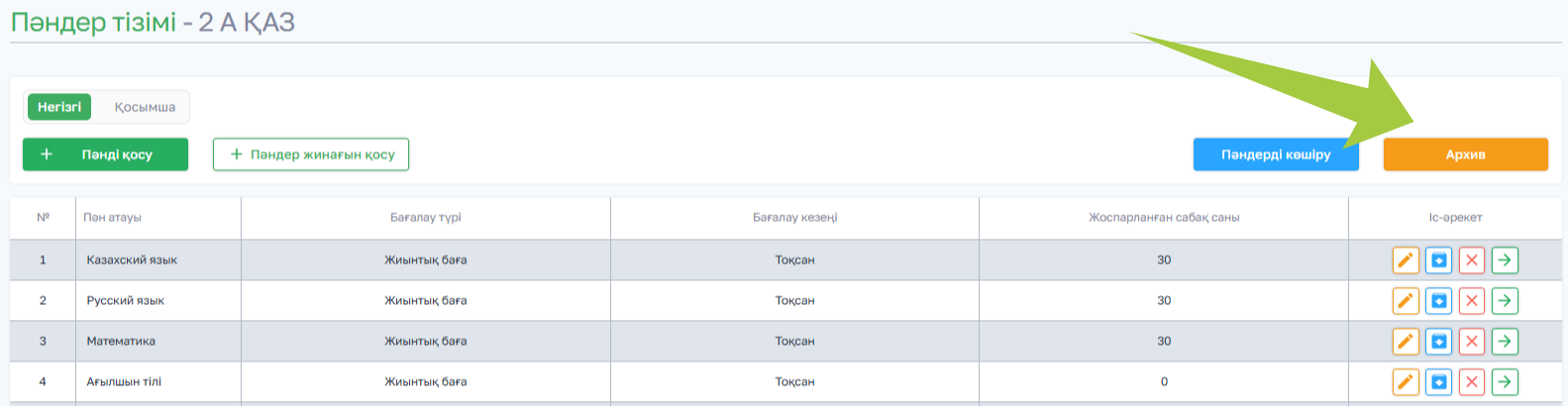1568x406 pixels.
Task: Click the edit pencil for Казахский язык
Action: coord(1406,260)
